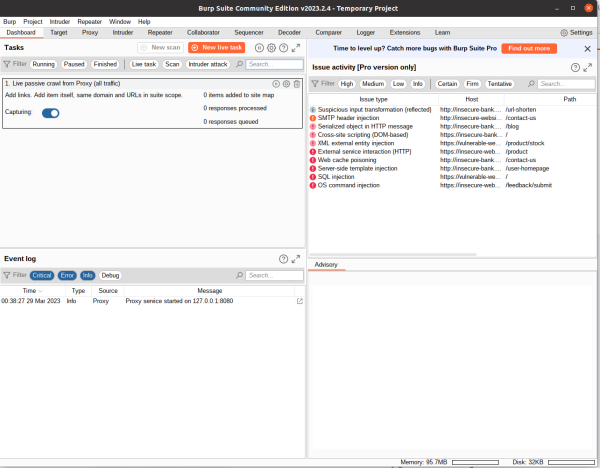Open the Help menu

click(x=144, y=21)
